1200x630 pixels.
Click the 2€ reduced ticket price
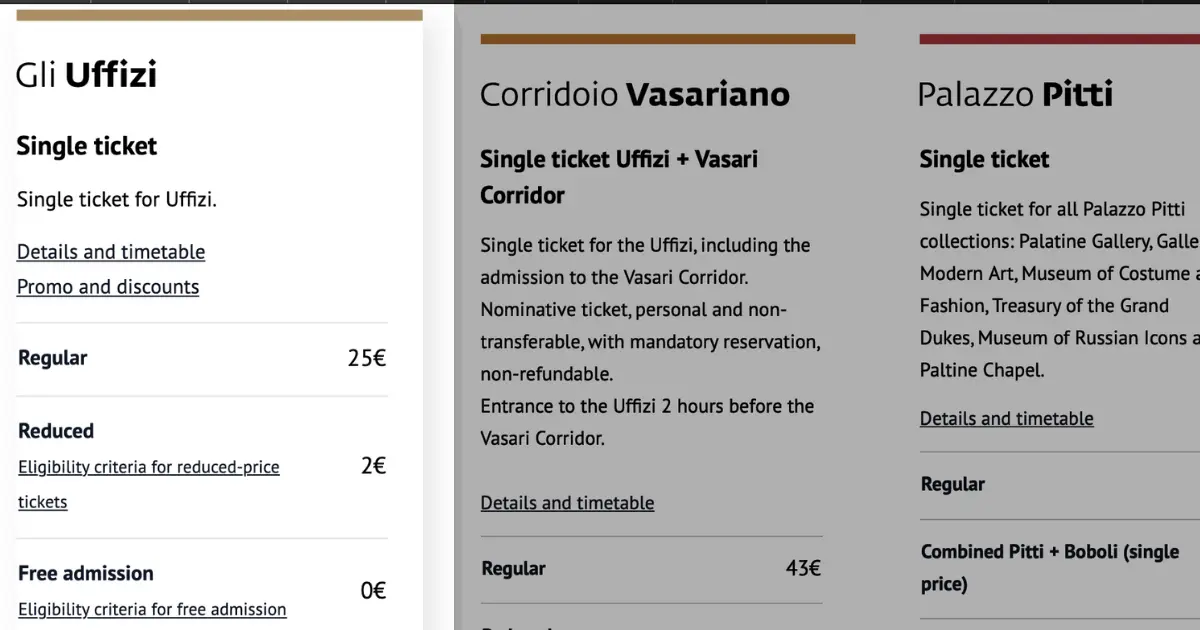(x=373, y=465)
